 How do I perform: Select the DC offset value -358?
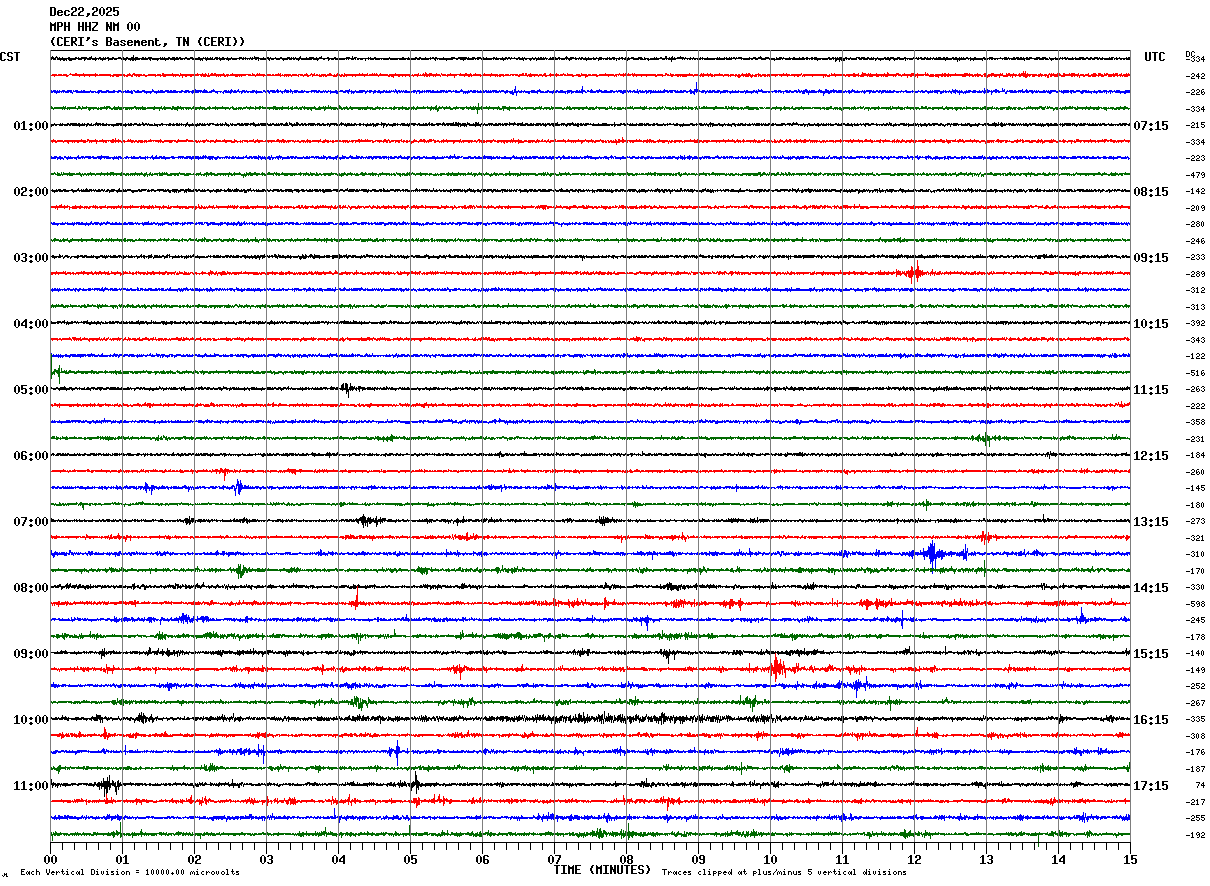point(1195,423)
